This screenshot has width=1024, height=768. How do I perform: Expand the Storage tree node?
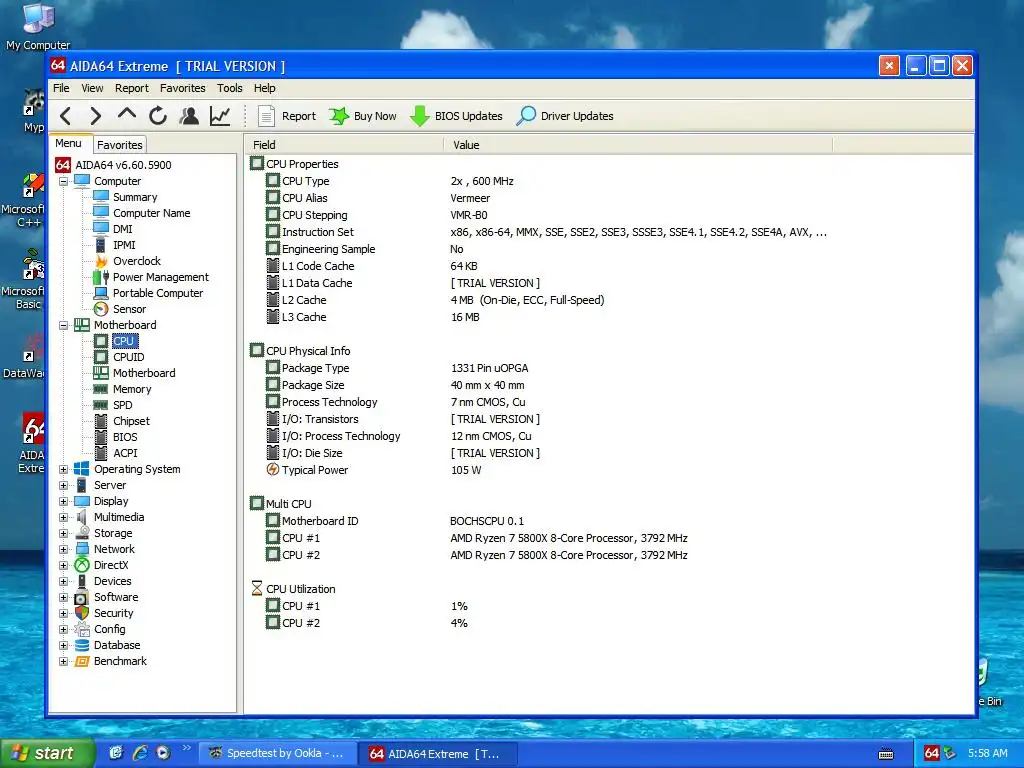click(63, 534)
